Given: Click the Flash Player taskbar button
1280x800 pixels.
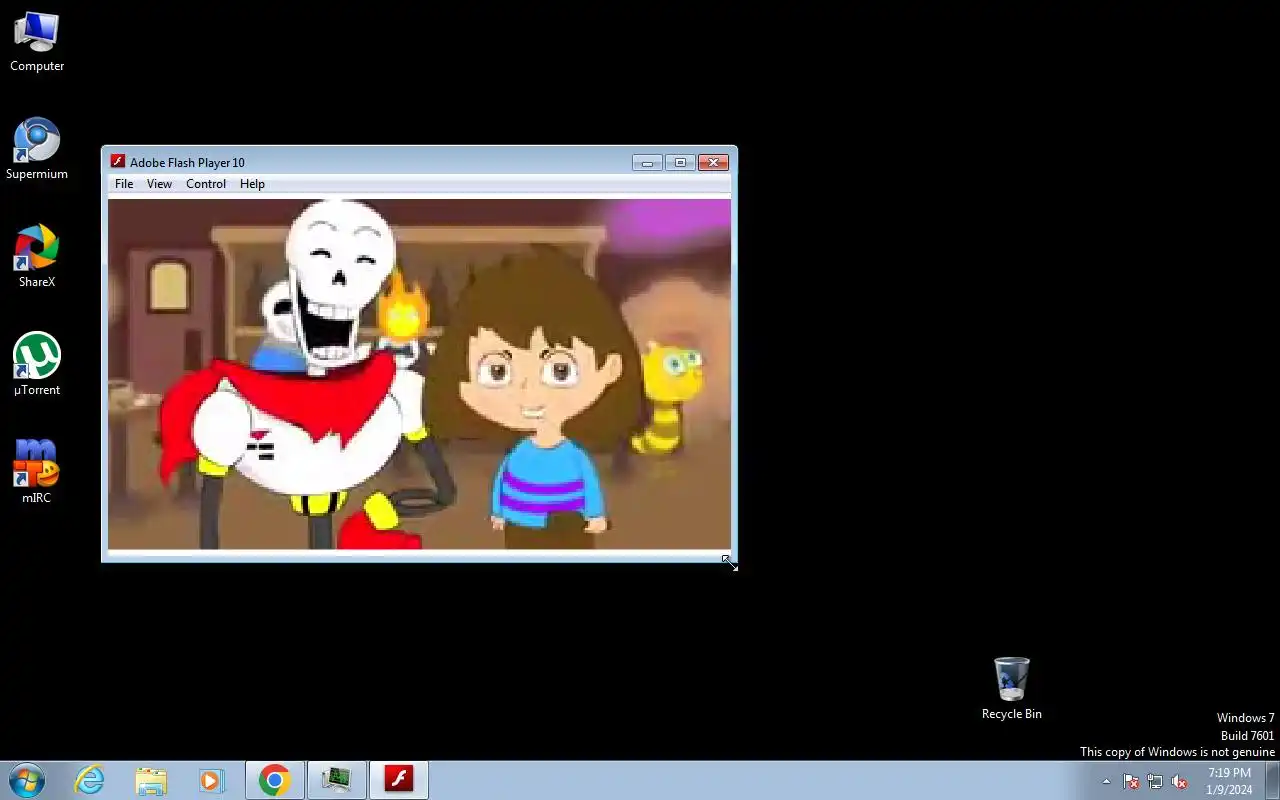Looking at the screenshot, I should [399, 780].
